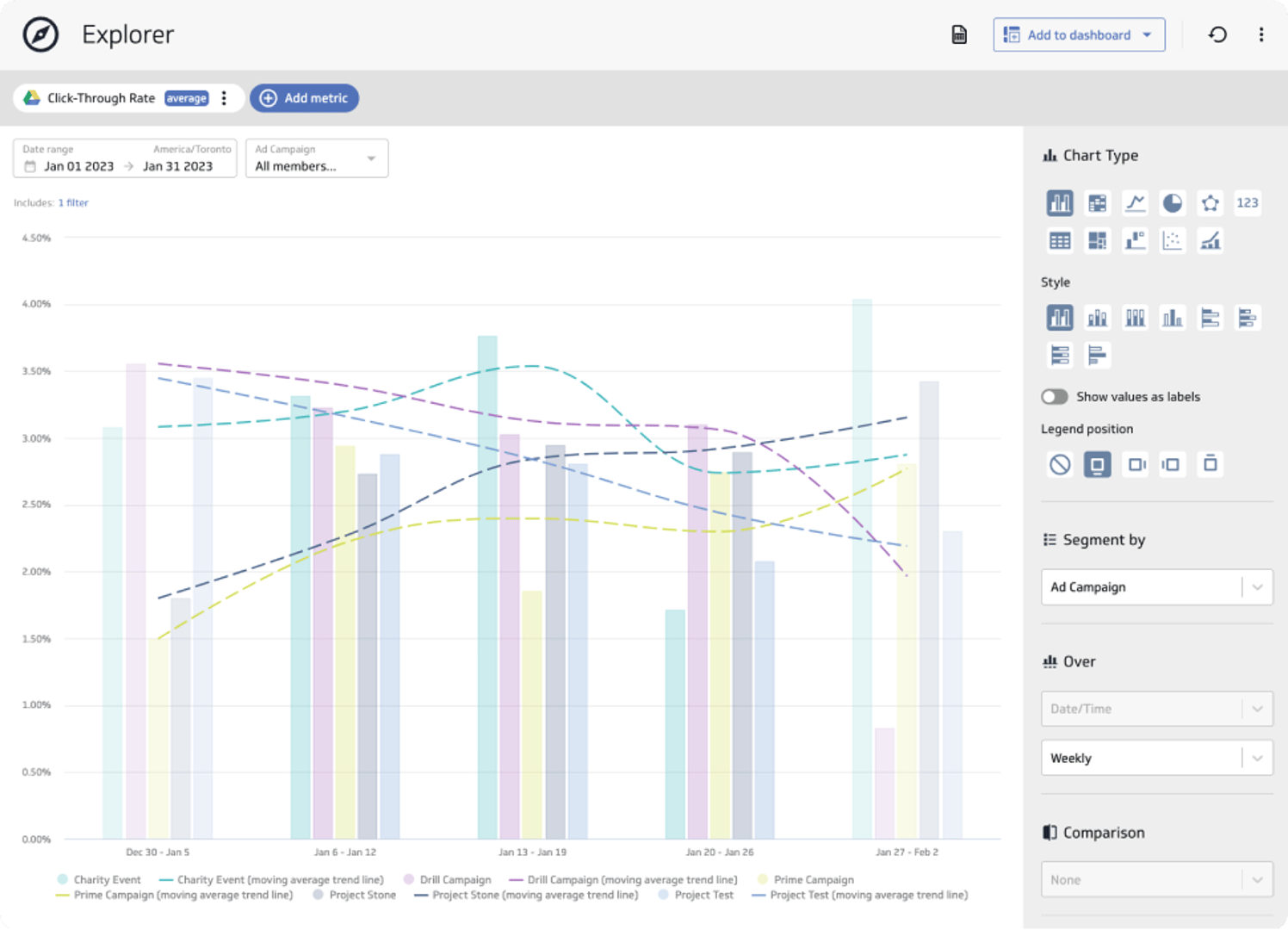The height and width of the screenshot is (930, 1288).
Task: Open the Ad Campaign filter dropdown
Action: 317,158
